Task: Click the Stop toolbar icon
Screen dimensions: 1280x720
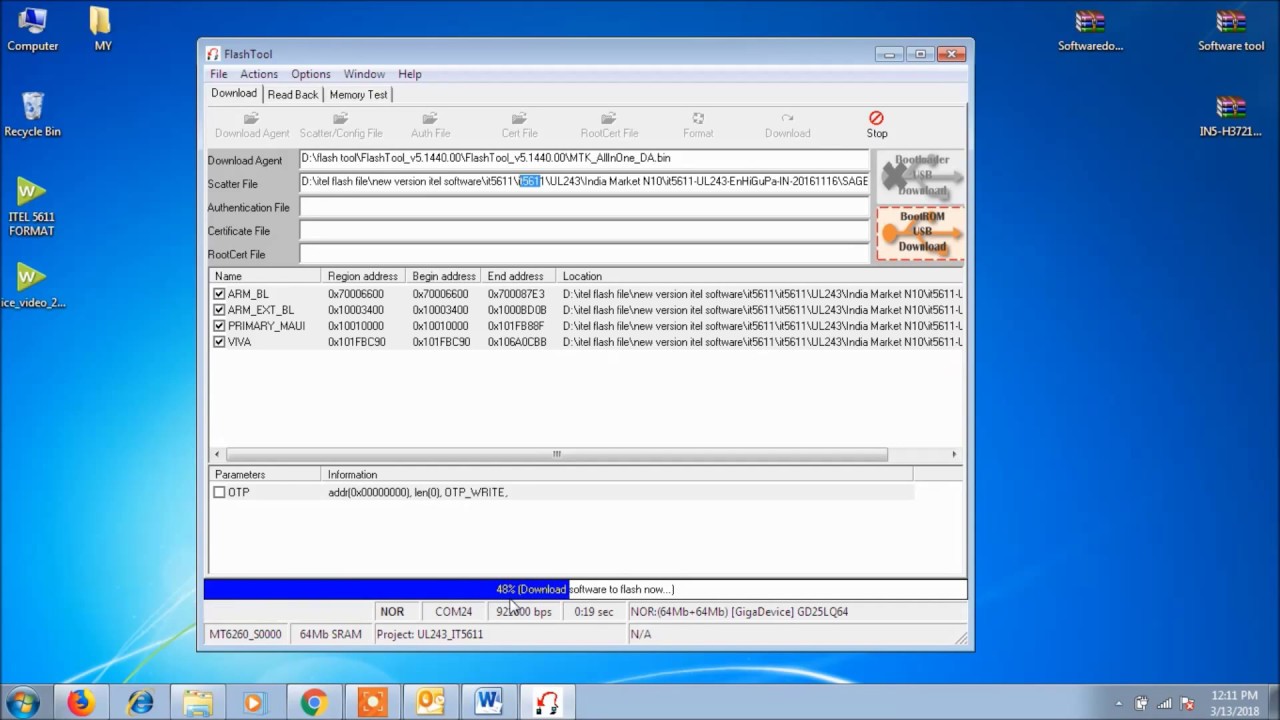Action: pos(877,125)
